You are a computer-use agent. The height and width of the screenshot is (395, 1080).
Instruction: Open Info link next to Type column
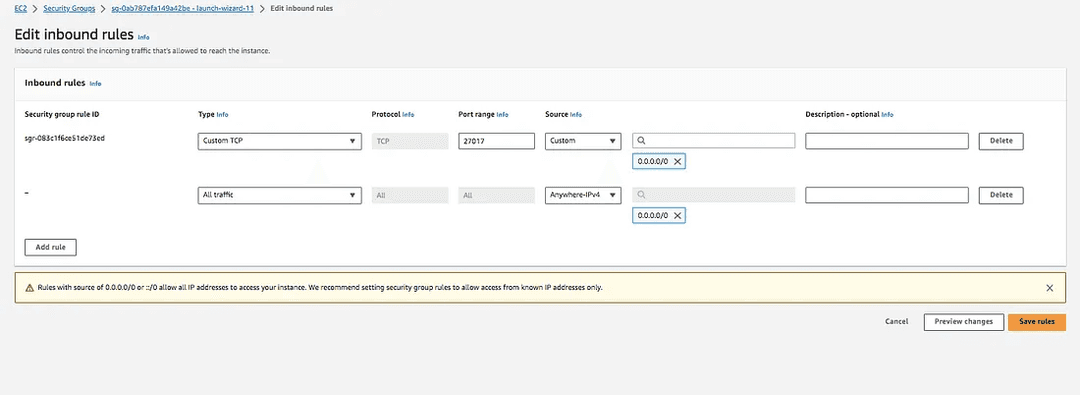[222, 114]
